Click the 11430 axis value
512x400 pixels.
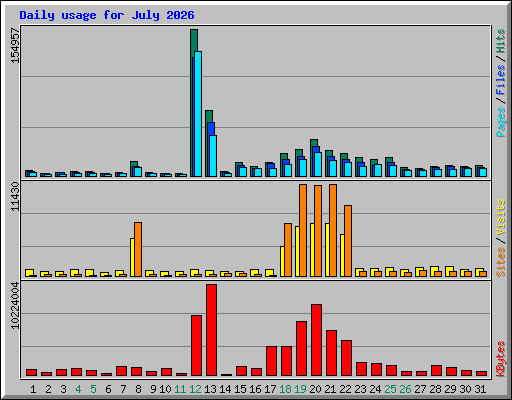tap(15, 196)
